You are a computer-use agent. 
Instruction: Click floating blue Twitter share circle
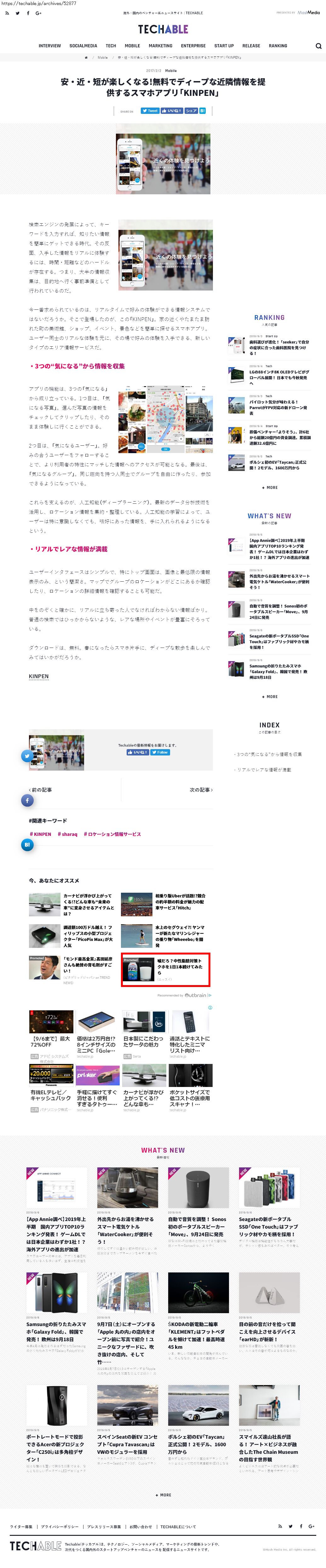coord(27,756)
